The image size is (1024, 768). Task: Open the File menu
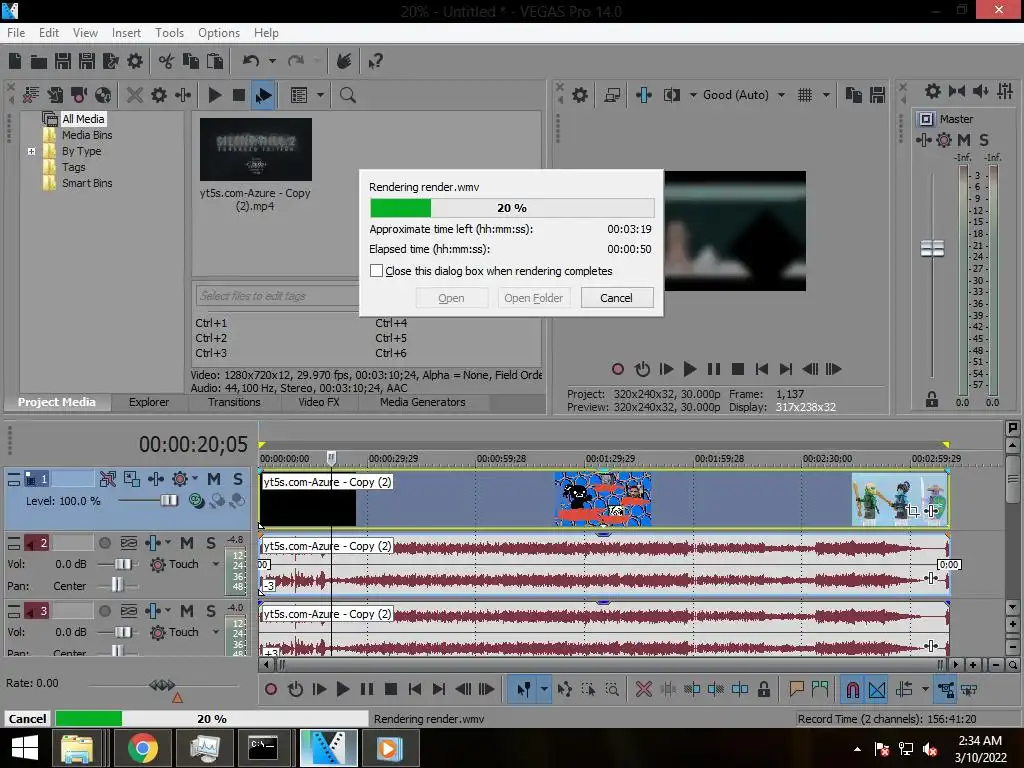pos(16,33)
